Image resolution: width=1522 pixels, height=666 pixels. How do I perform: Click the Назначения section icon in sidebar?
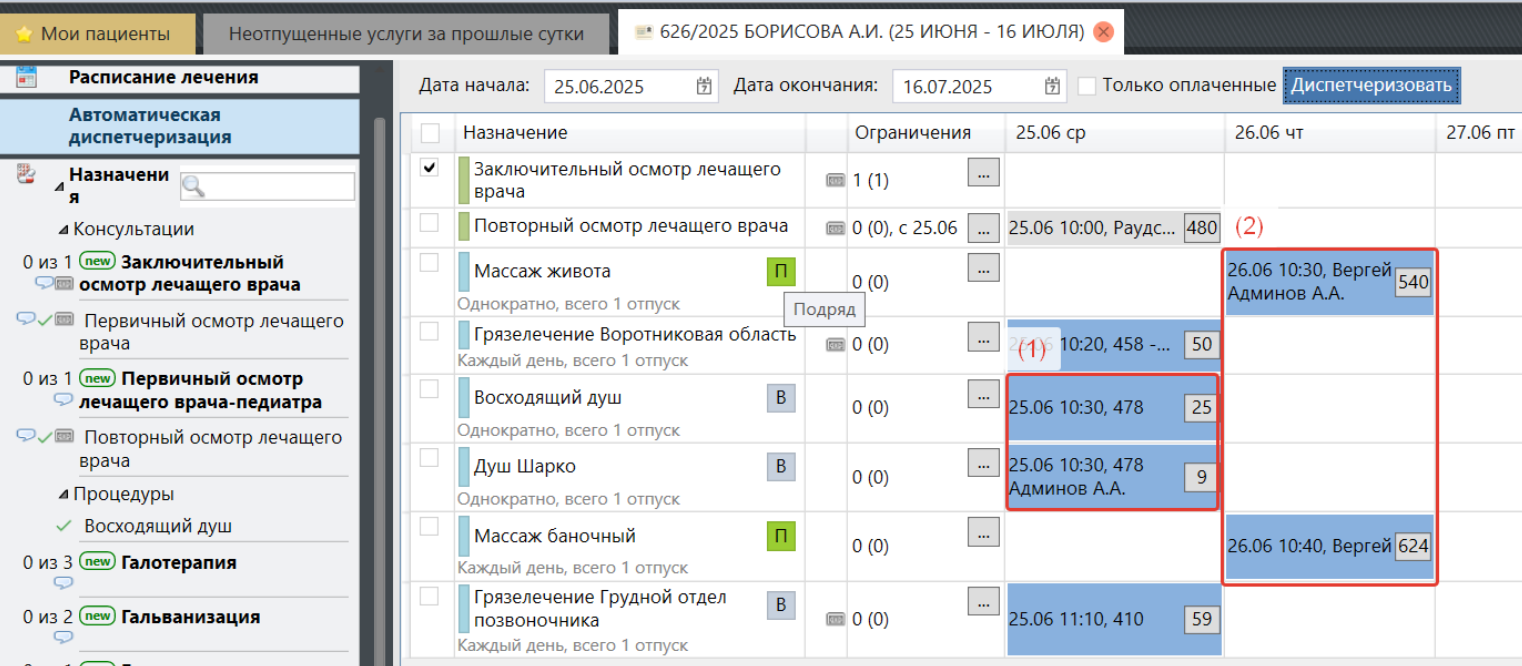(x=27, y=175)
